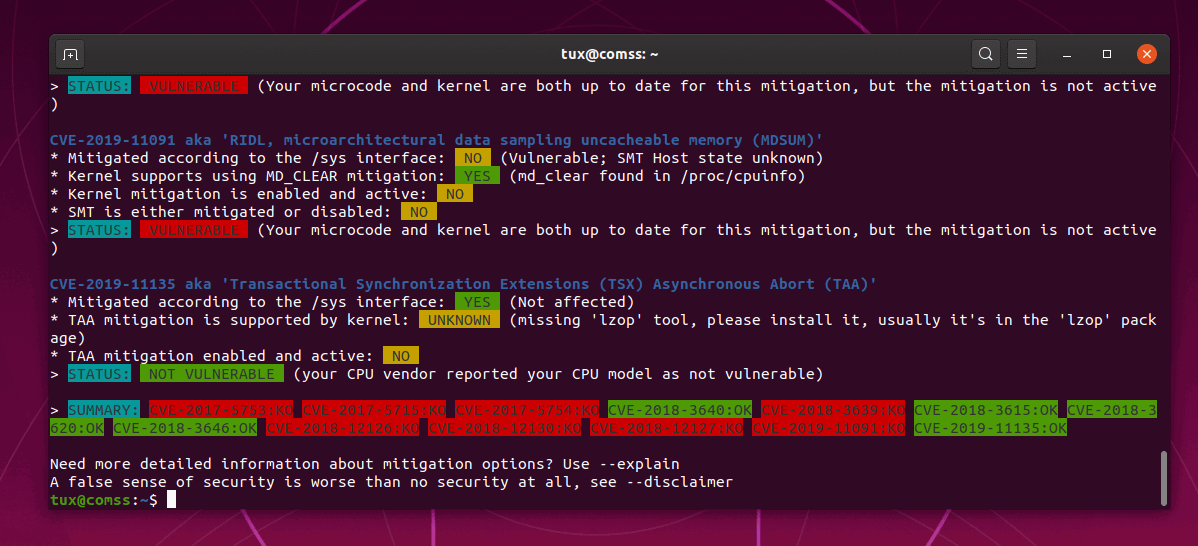Click '(md_clear found in /proc/cpuinfo)' text
Image resolution: width=1198 pixels, height=546 pixels.
point(656,176)
